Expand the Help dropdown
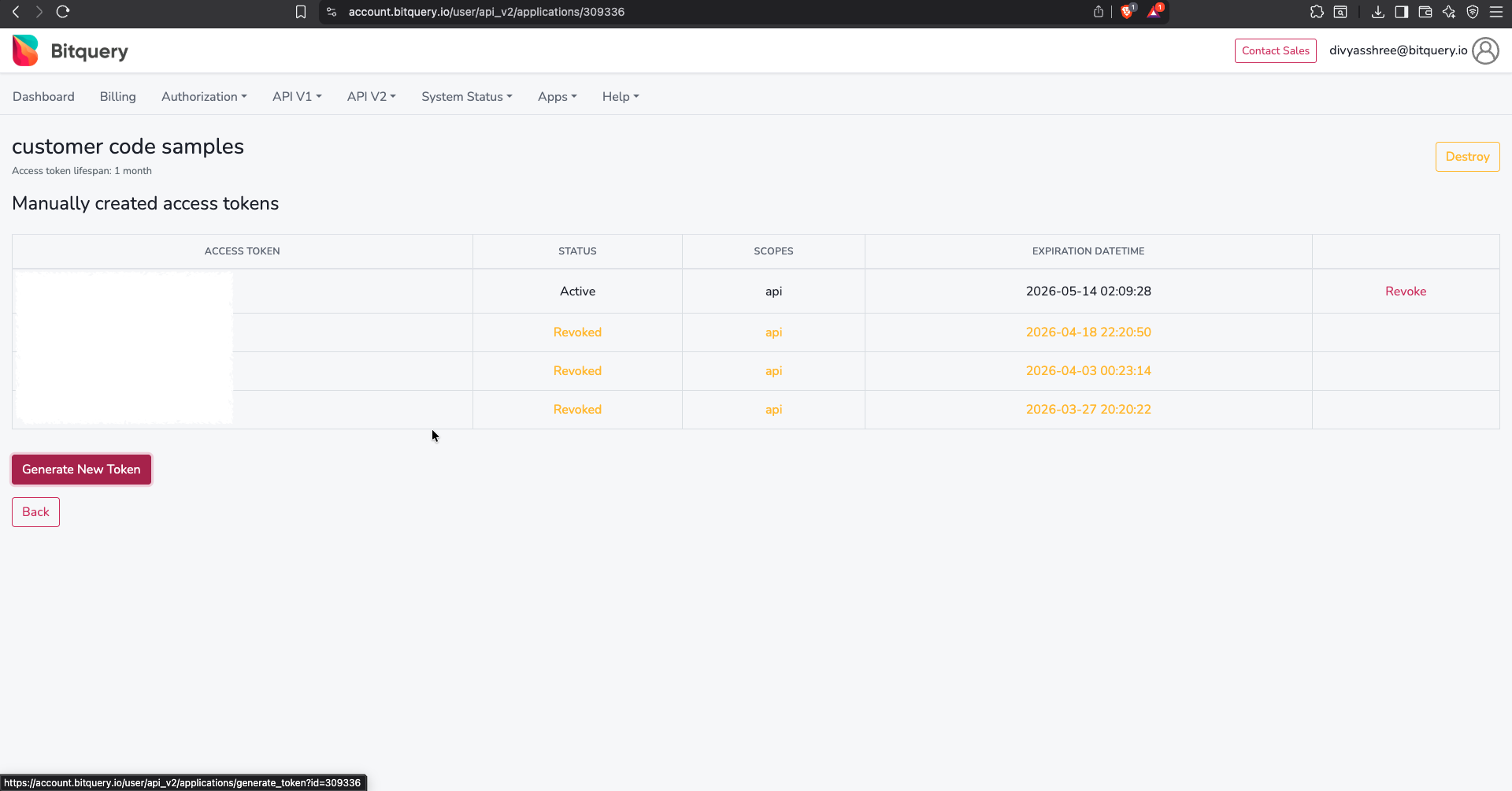This screenshot has width=1512, height=791. pyautogui.click(x=621, y=96)
